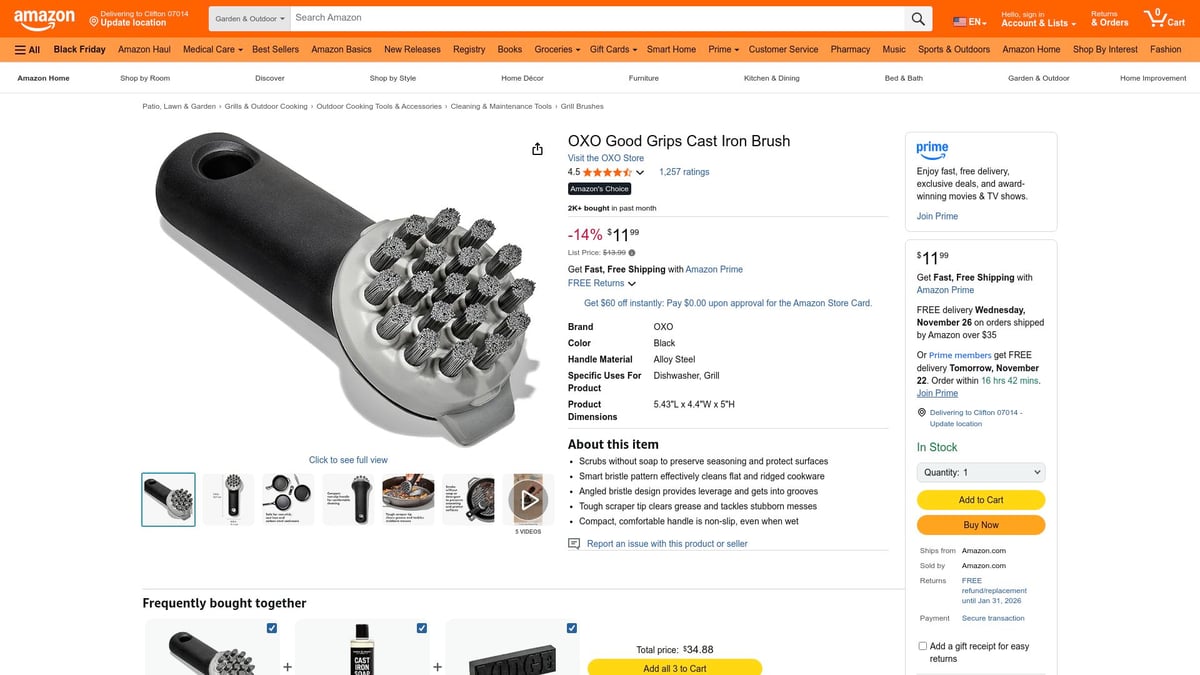Uncheck the cast iron oil bottle item
The image size is (1200, 675).
(421, 628)
